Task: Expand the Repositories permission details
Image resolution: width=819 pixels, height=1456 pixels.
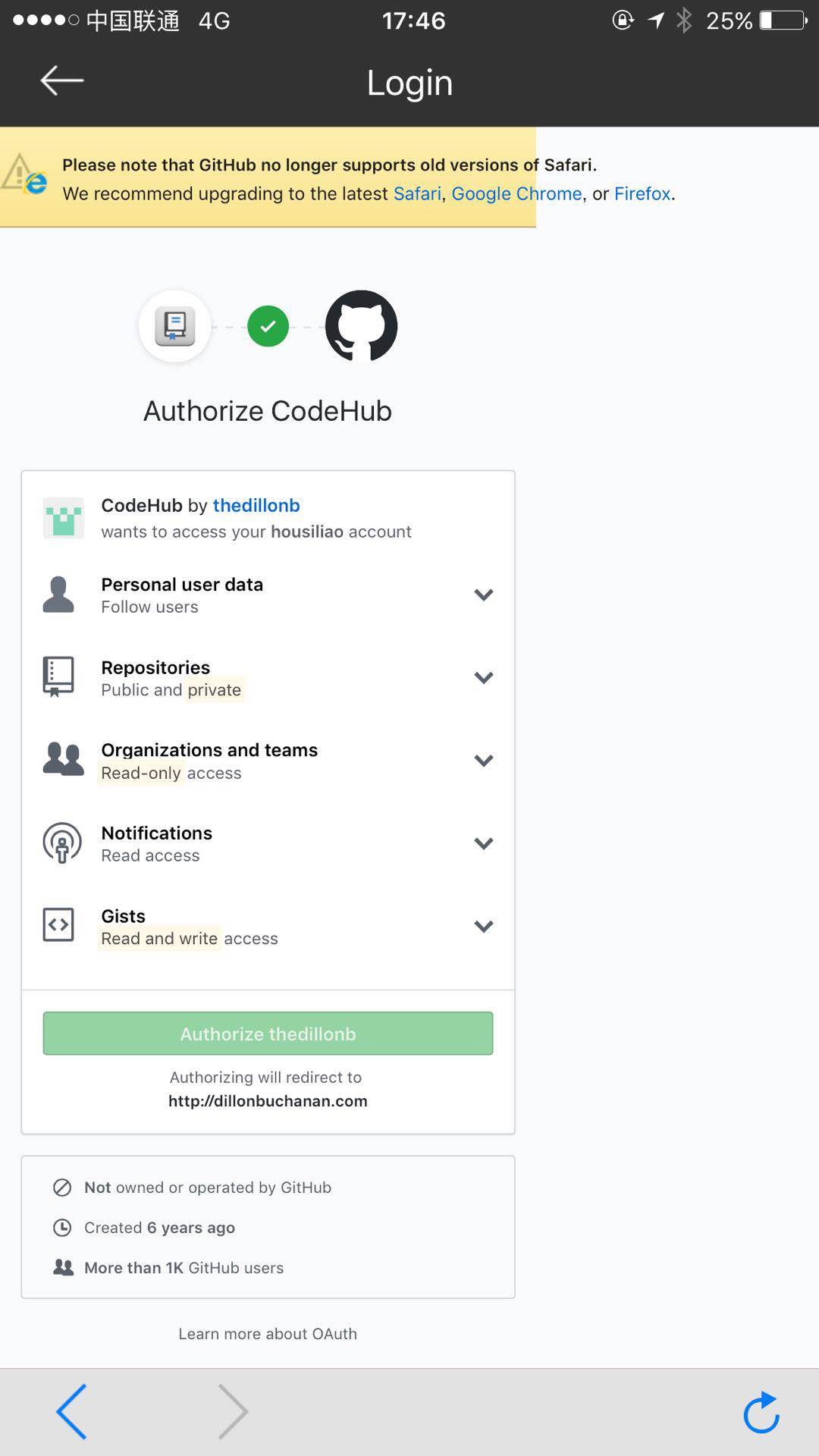Action: [483, 677]
